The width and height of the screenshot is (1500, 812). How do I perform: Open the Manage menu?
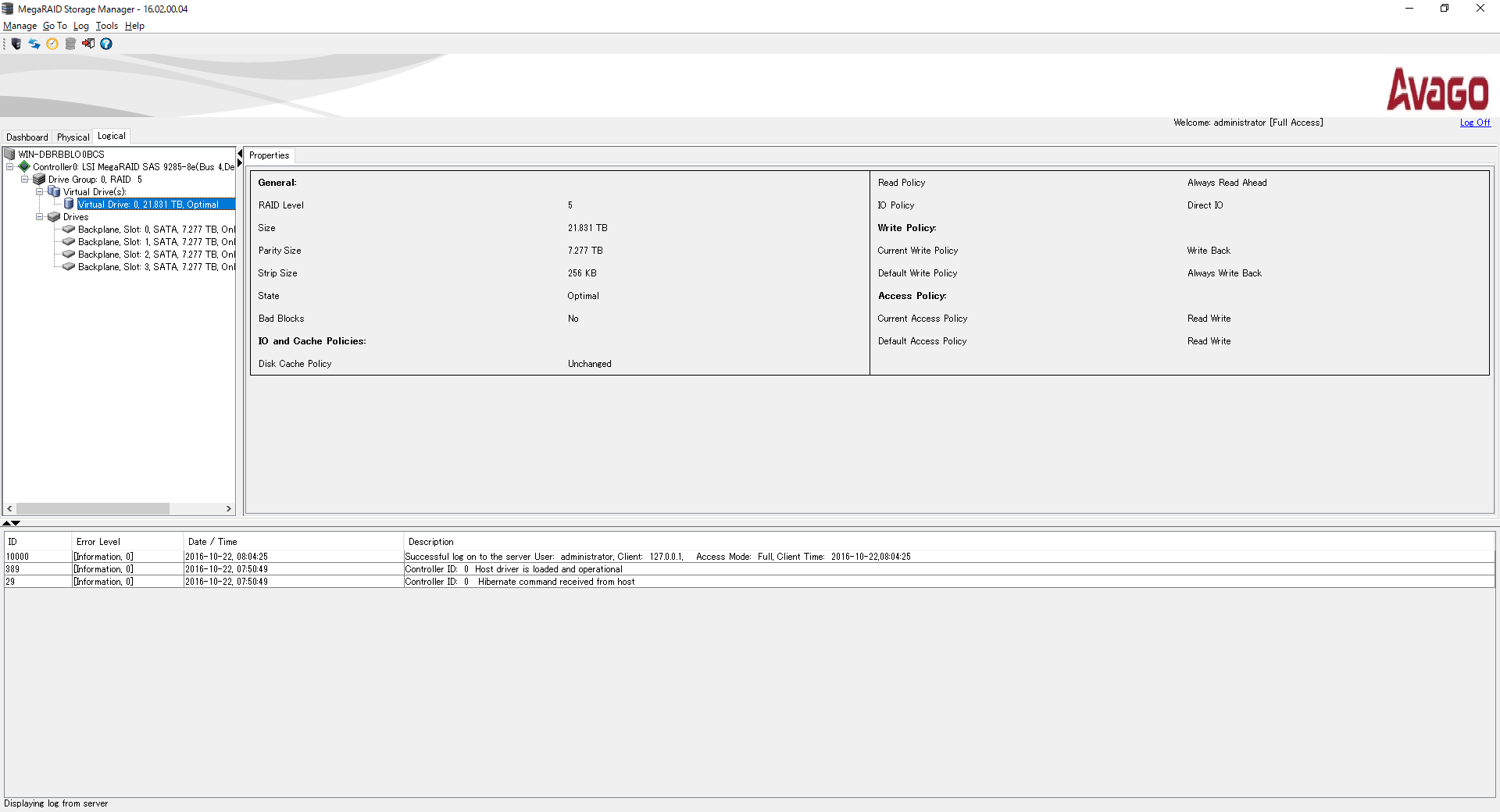(20, 26)
